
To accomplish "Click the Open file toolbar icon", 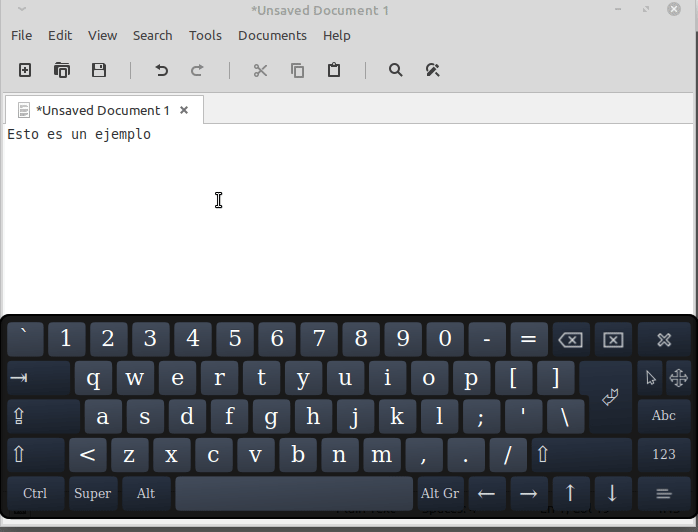I will coord(62,70).
